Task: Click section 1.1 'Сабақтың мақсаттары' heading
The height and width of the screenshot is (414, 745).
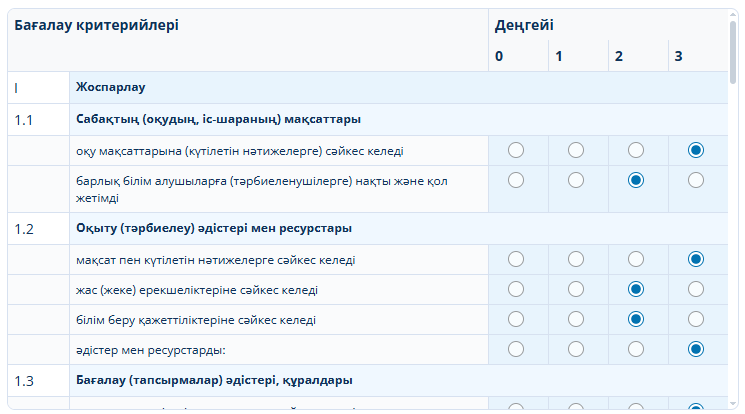Action: point(218,119)
